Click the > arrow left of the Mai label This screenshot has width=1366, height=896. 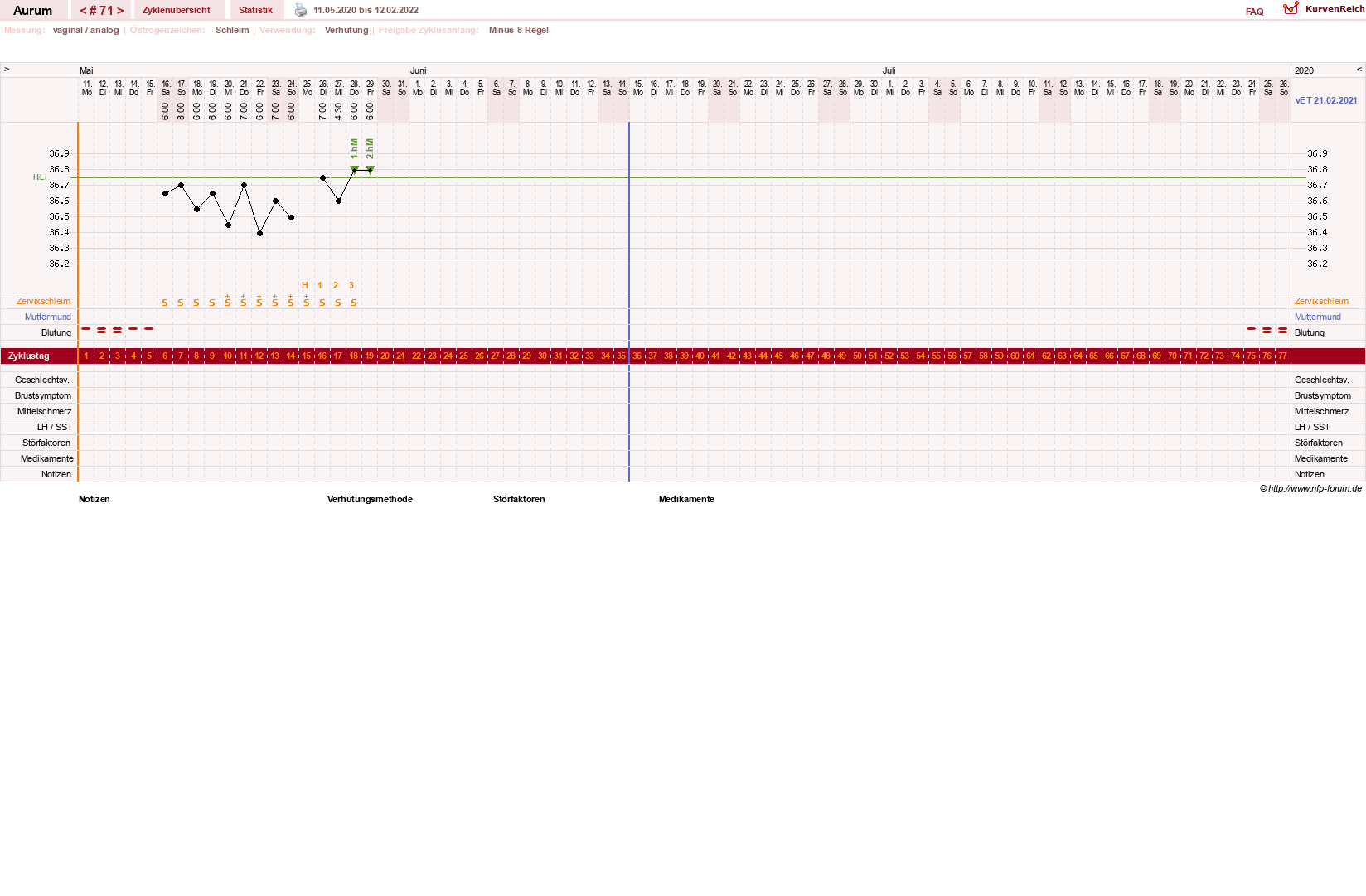tap(7, 70)
